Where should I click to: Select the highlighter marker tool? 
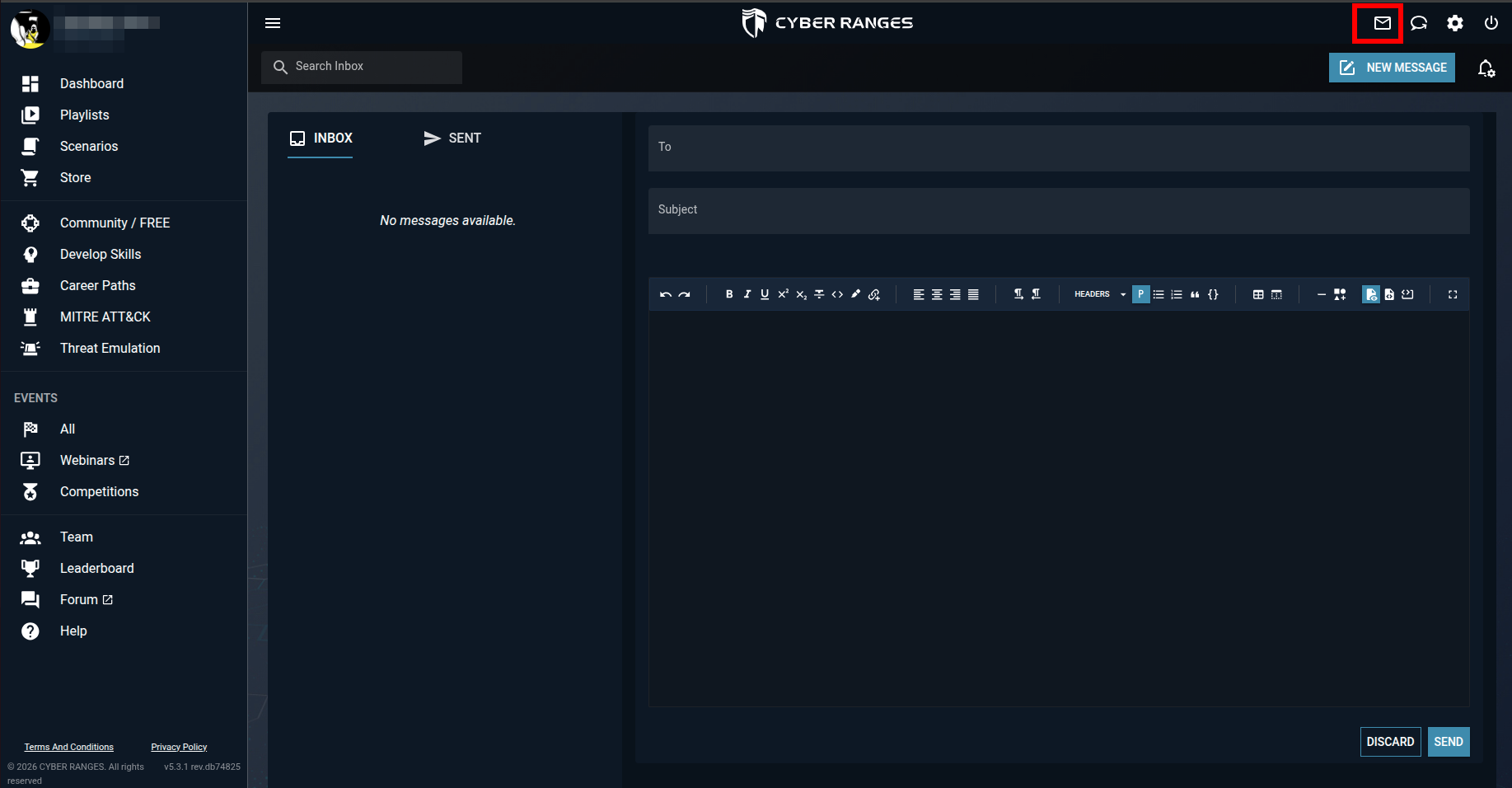click(855, 294)
